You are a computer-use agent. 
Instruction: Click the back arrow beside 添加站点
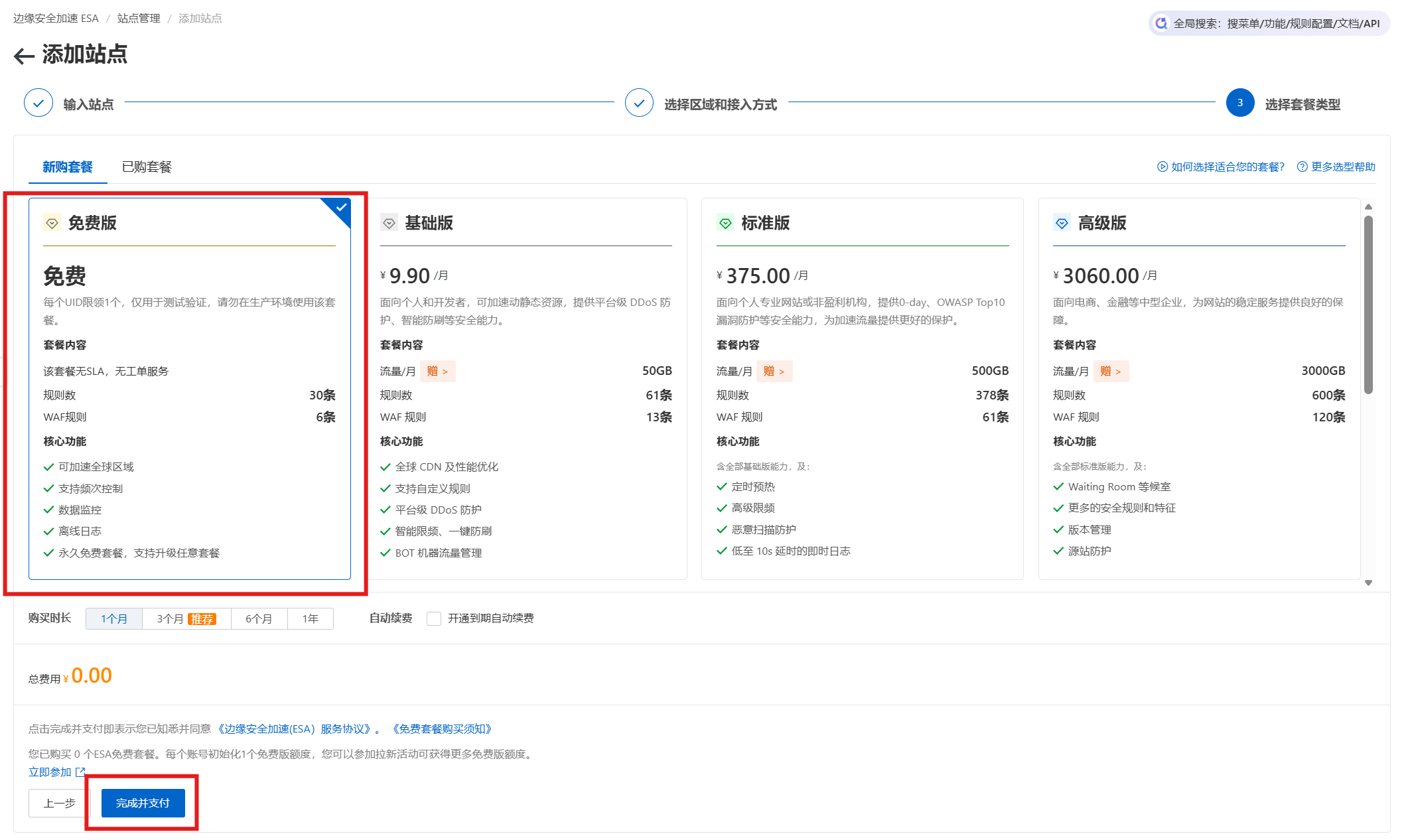24,56
